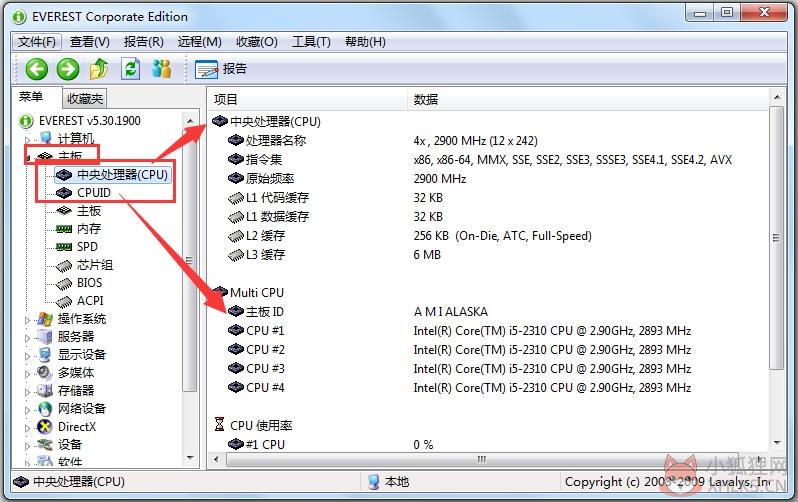Click the 项目 column header
The image size is (798, 502).
[307, 99]
